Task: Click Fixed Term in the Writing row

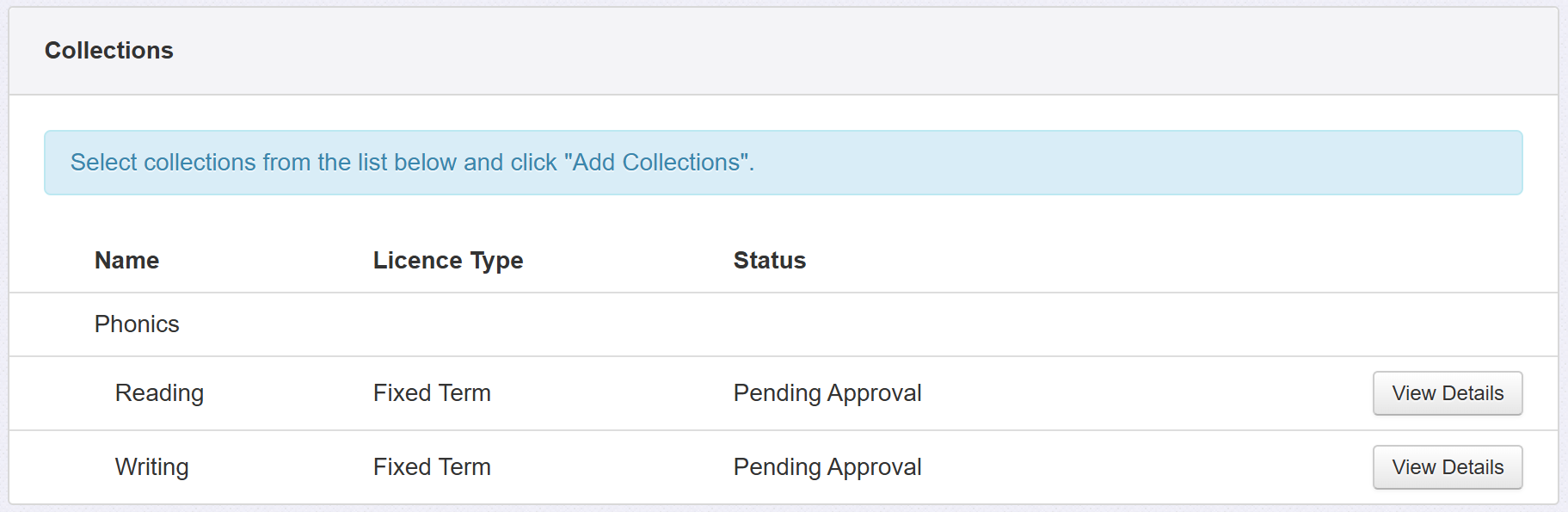Action: (432, 467)
